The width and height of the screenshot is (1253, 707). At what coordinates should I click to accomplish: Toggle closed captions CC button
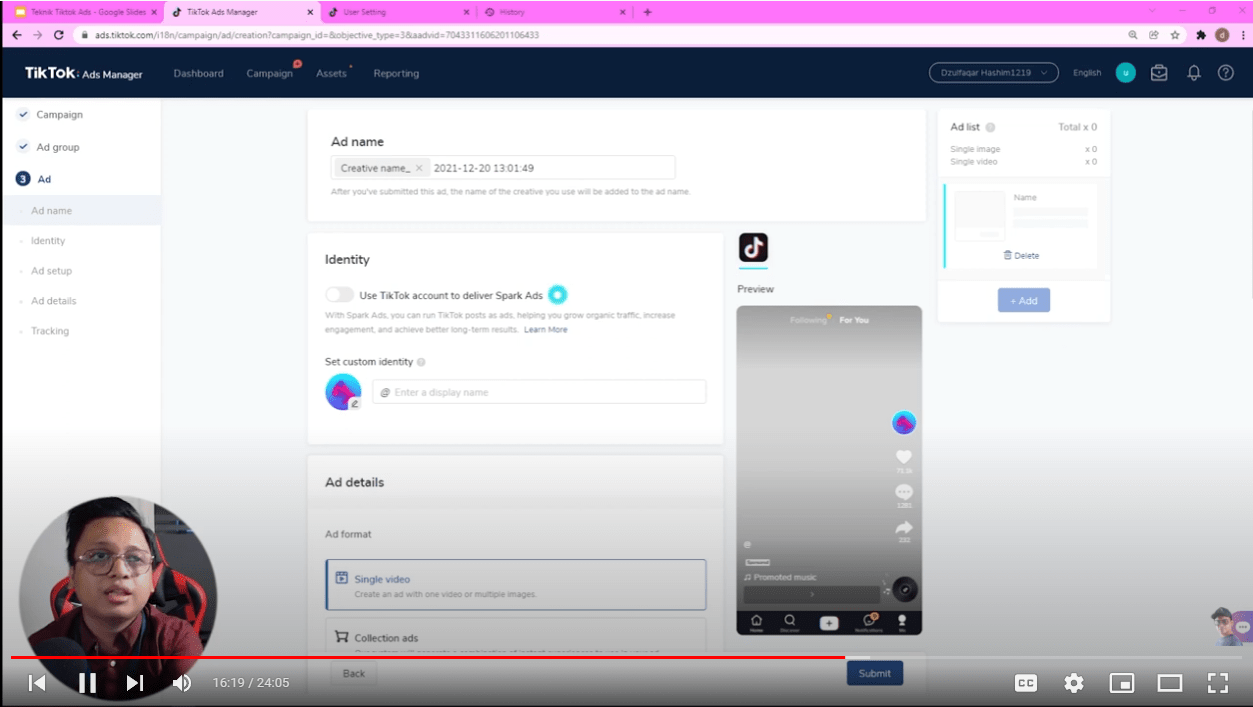[1025, 683]
